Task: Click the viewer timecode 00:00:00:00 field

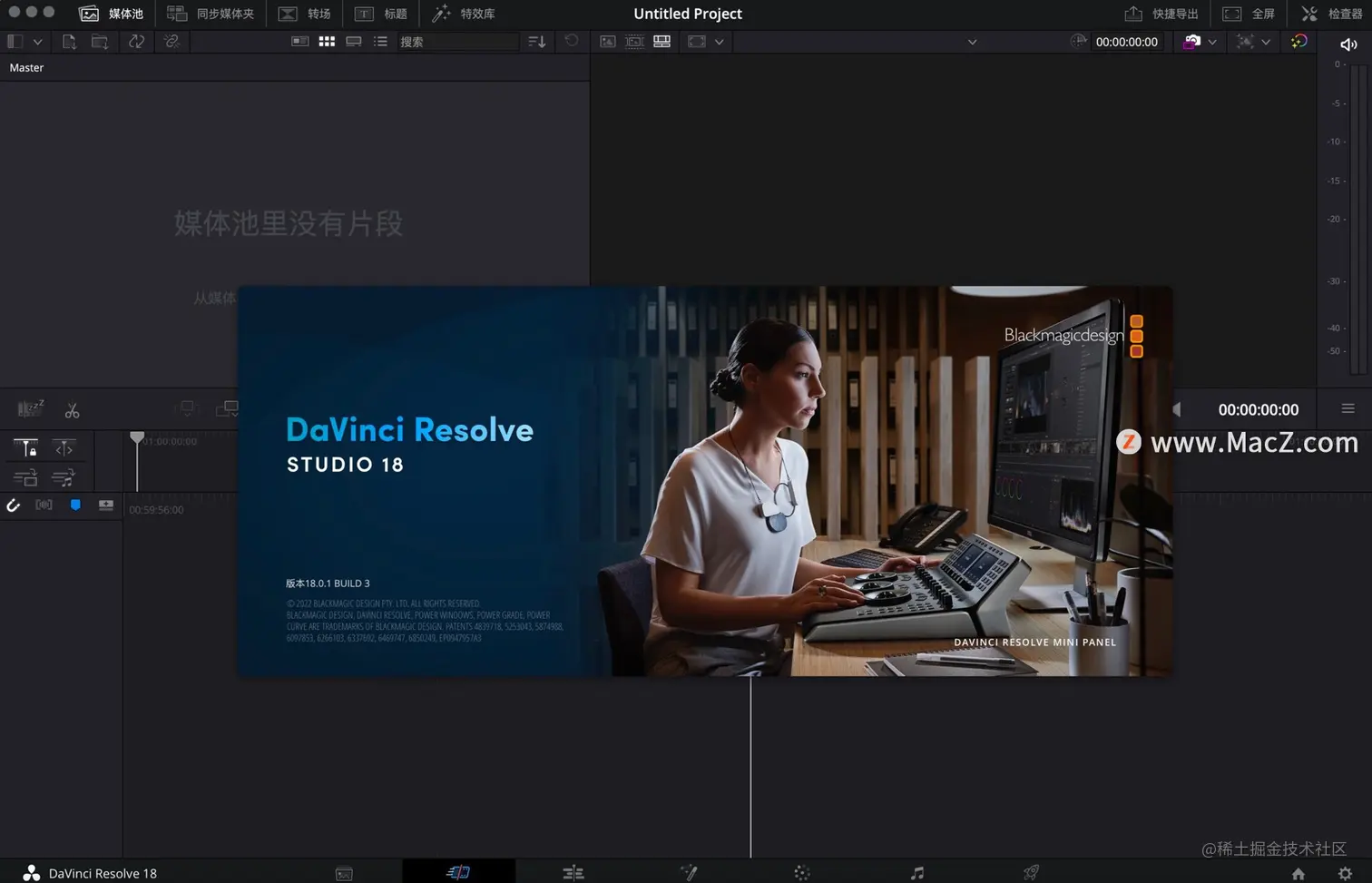Action: (1126, 42)
